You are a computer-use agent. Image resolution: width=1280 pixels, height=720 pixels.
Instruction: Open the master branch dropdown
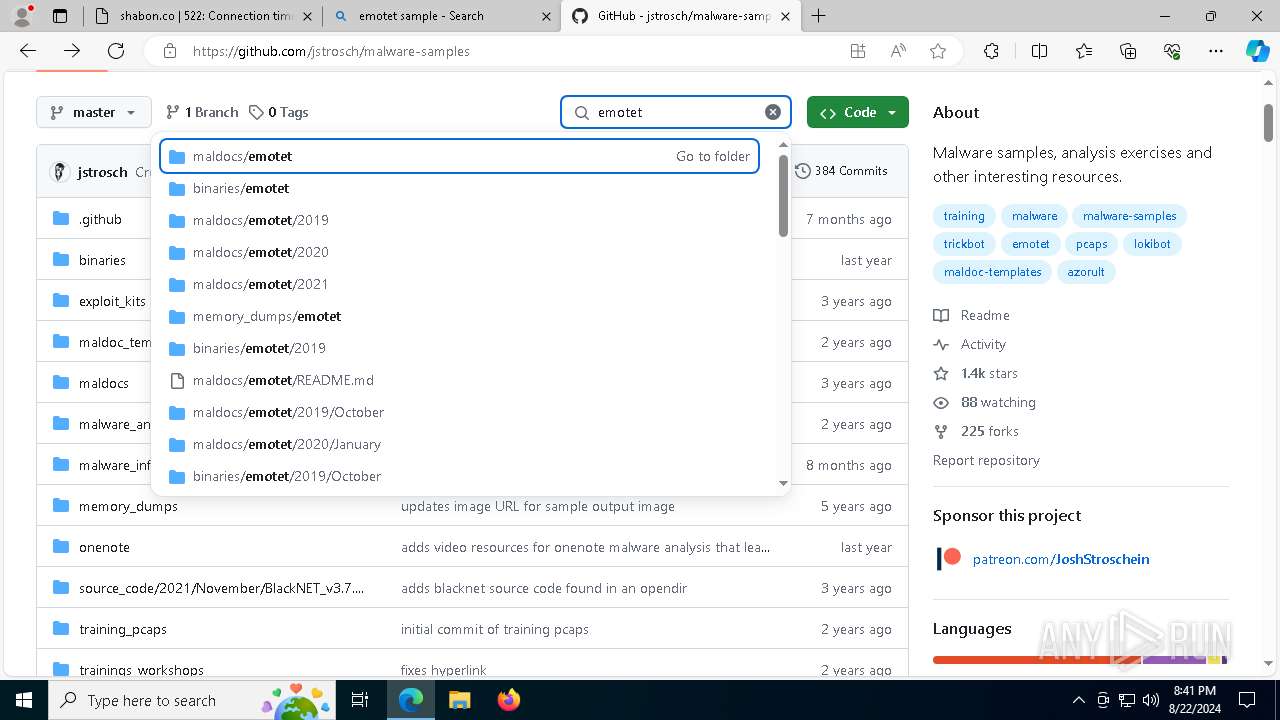94,112
